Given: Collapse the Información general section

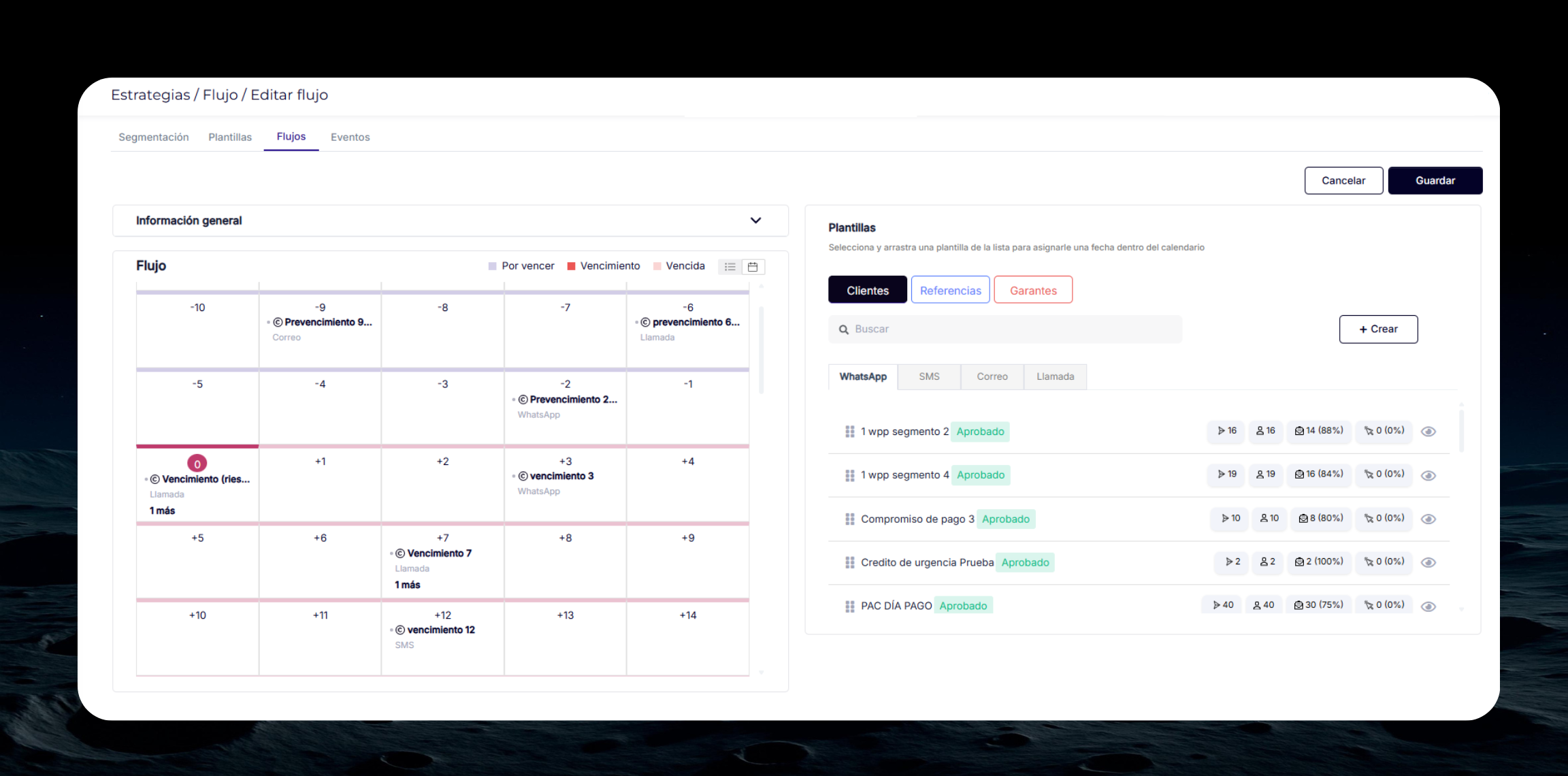Looking at the screenshot, I should [x=755, y=221].
